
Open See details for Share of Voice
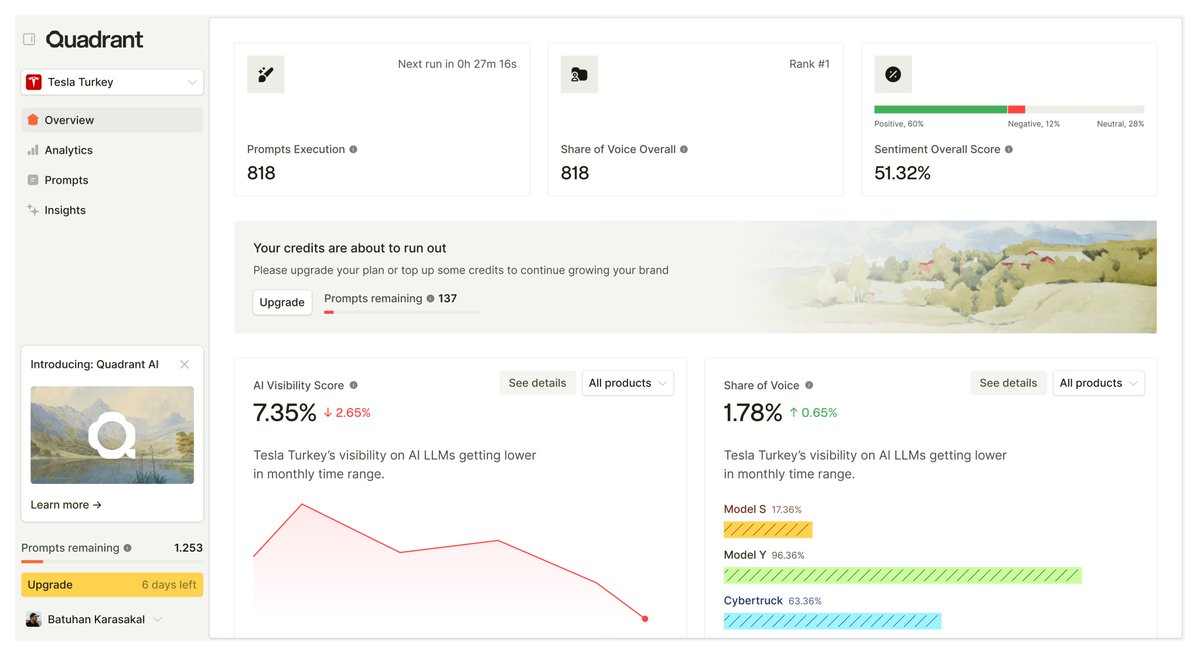1008,383
